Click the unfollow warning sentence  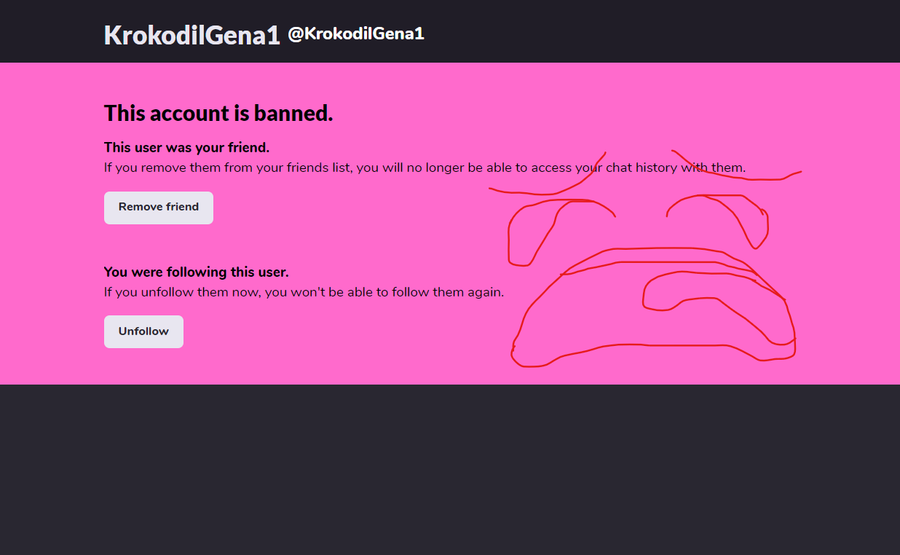click(303, 292)
